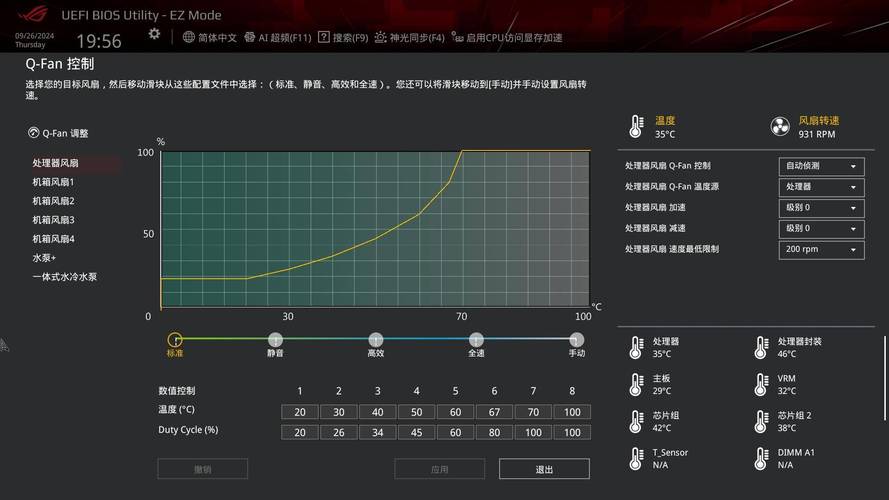Click the thermometer icon for DIMM A1

(761, 459)
